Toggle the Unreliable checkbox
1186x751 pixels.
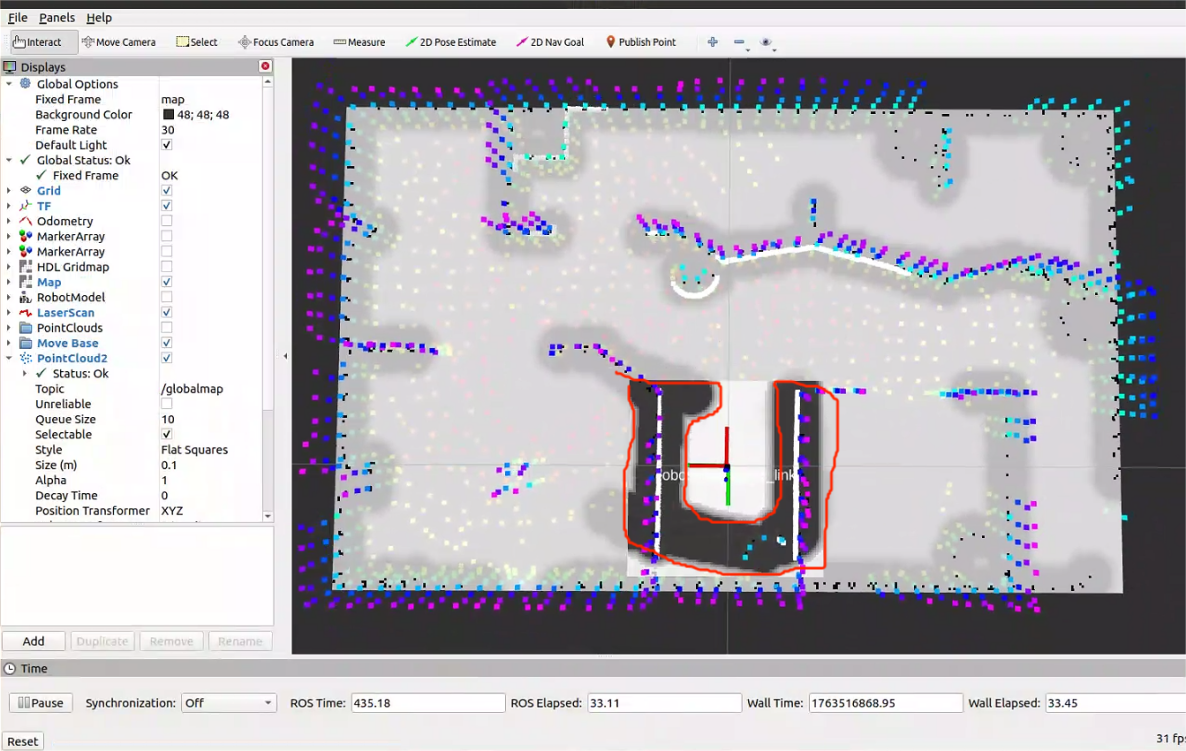pos(166,404)
